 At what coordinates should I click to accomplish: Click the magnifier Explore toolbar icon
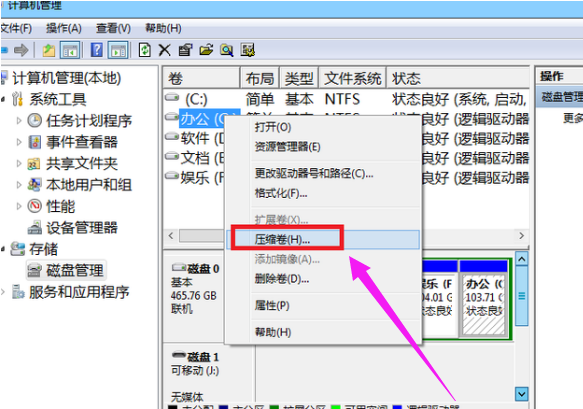point(227,50)
